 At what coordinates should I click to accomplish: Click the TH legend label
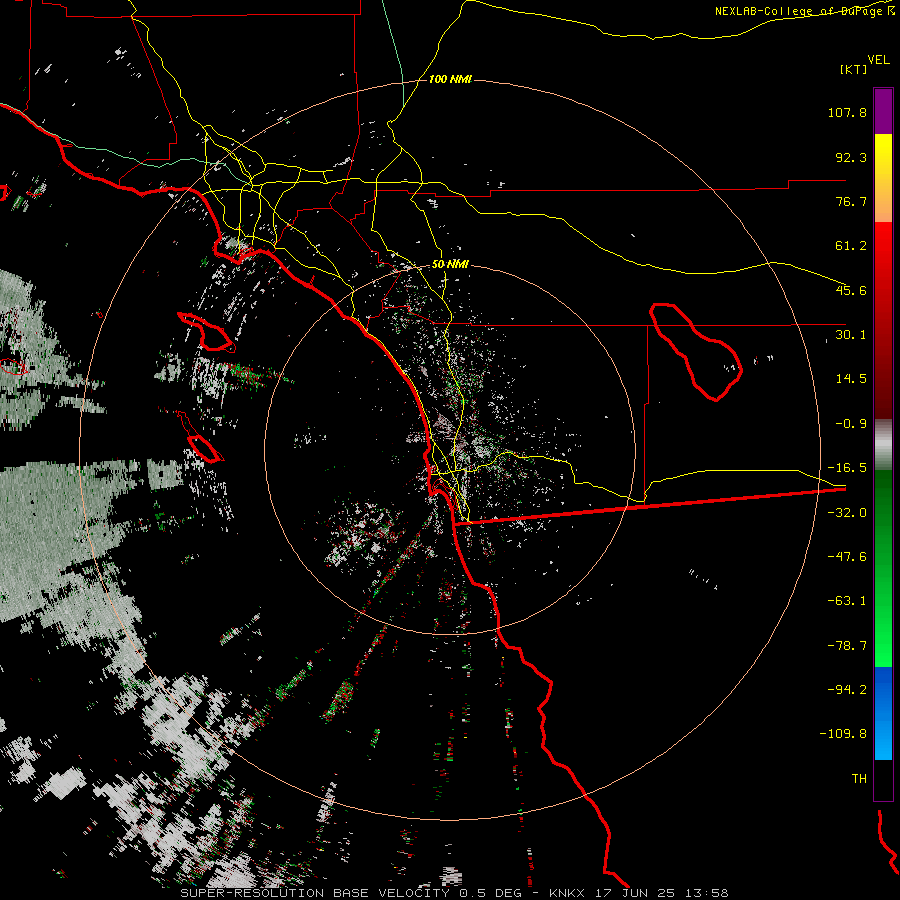859,779
